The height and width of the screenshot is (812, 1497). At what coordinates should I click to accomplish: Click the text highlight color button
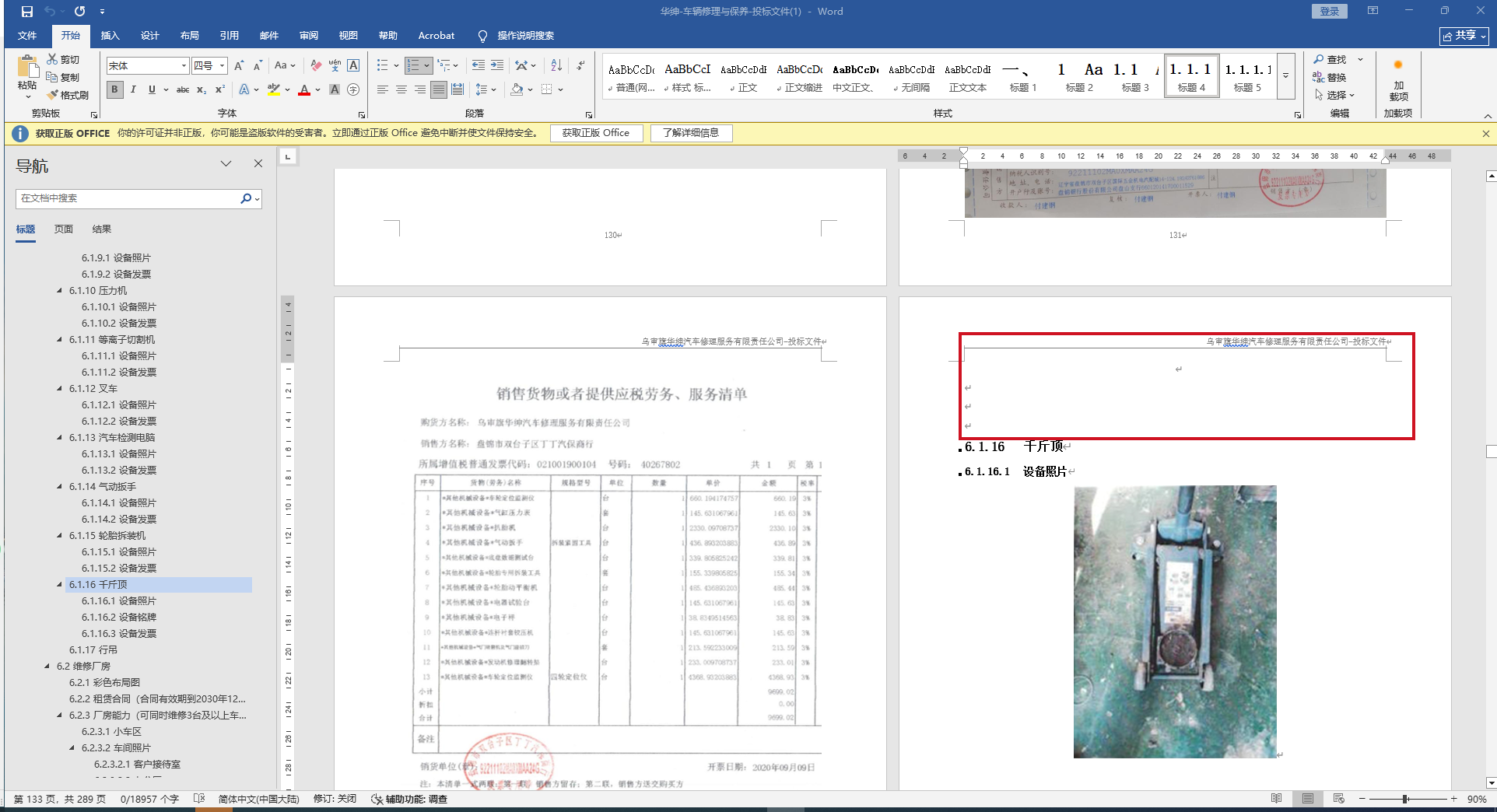tap(273, 89)
